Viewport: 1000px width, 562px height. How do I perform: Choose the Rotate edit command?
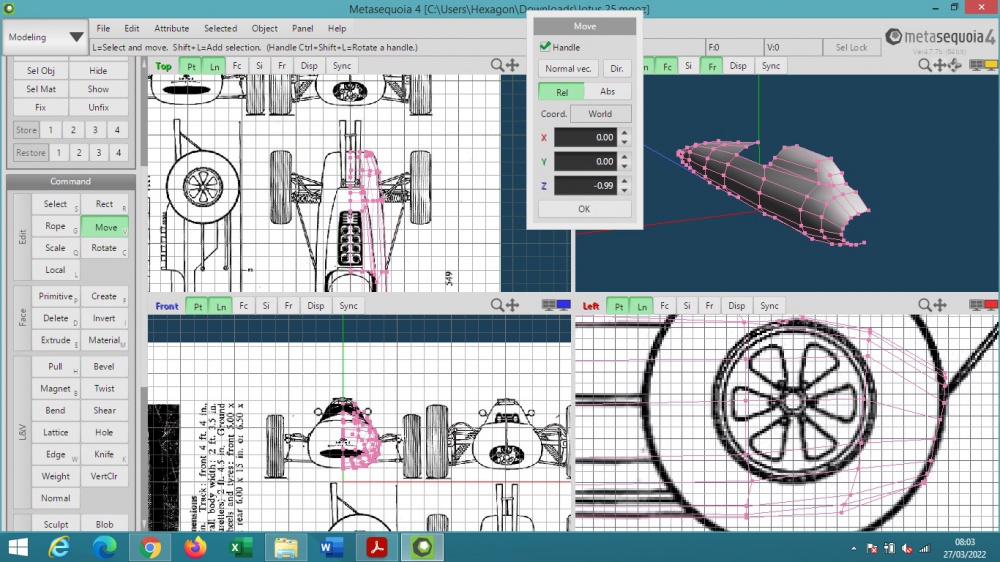coord(104,248)
